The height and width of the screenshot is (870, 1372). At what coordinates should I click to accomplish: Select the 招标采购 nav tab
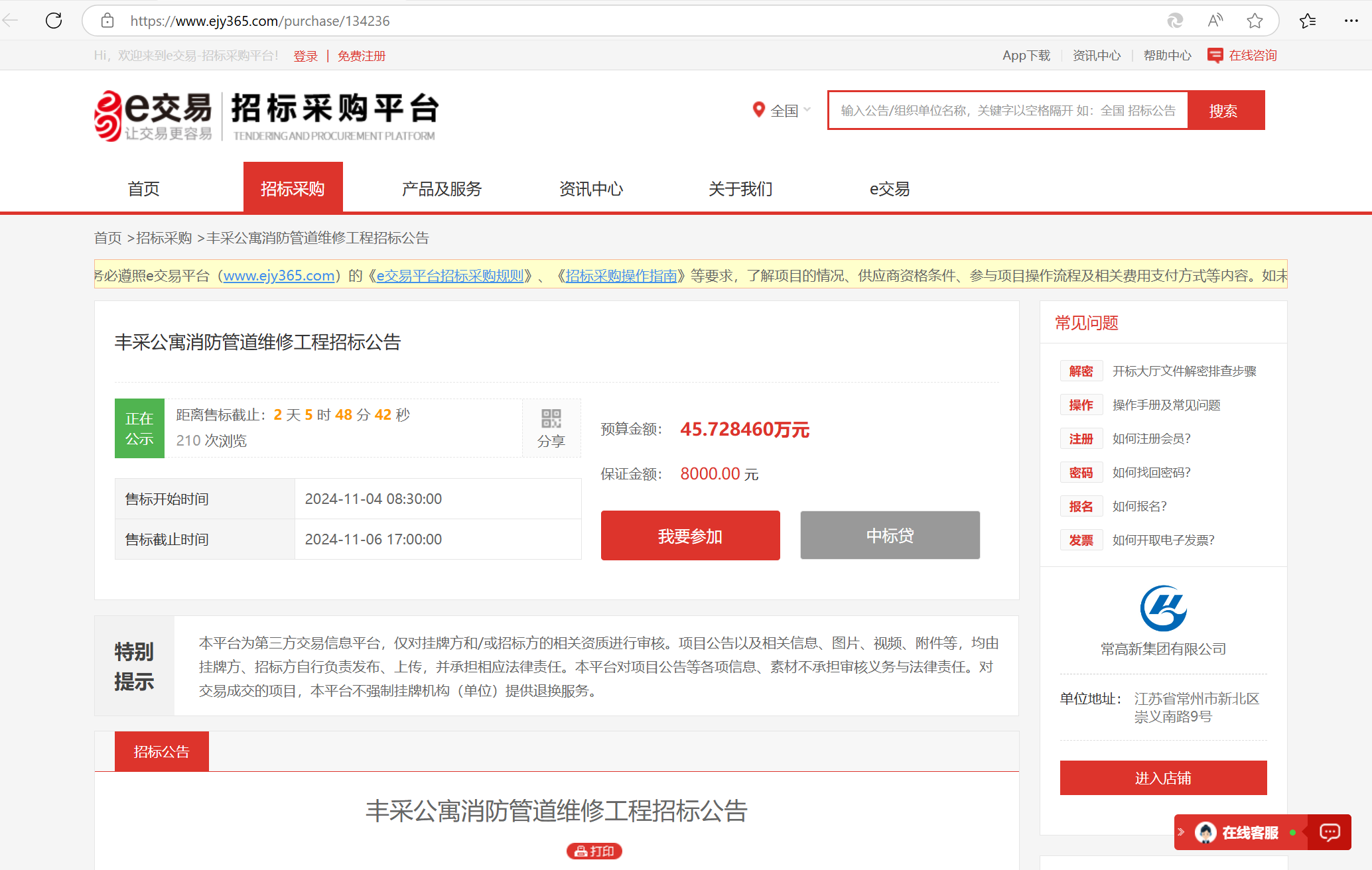tap(293, 188)
